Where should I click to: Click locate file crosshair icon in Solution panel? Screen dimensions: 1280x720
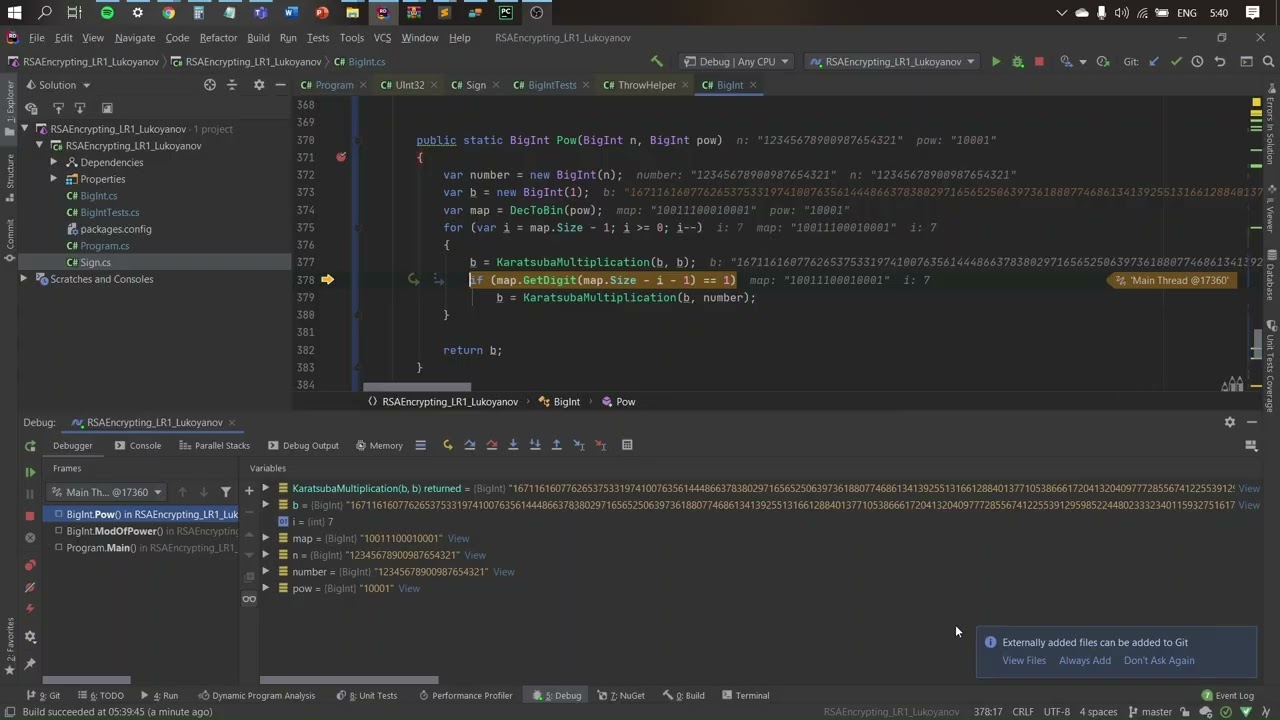pos(210,85)
